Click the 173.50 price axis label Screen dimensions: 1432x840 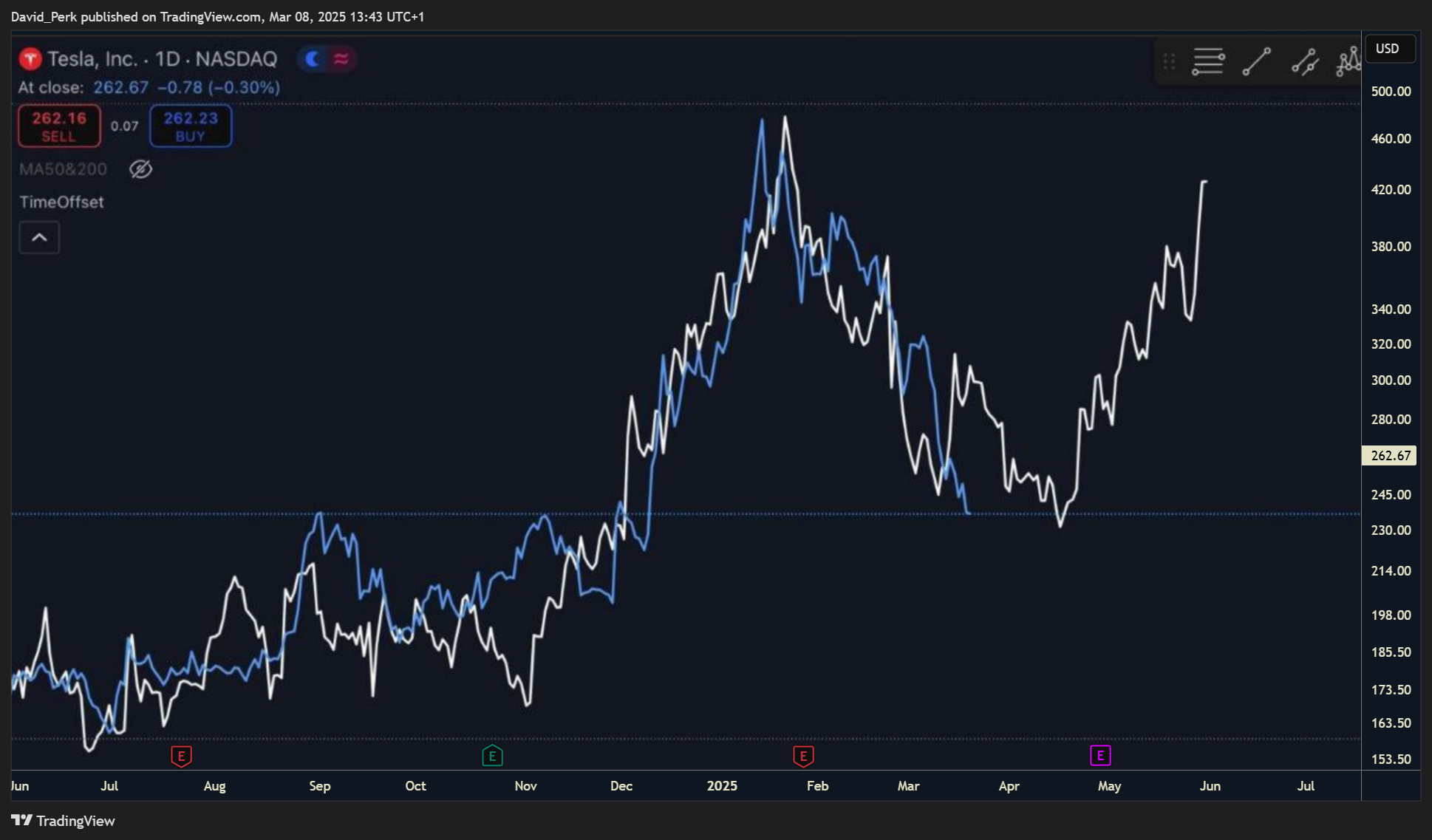(1391, 689)
